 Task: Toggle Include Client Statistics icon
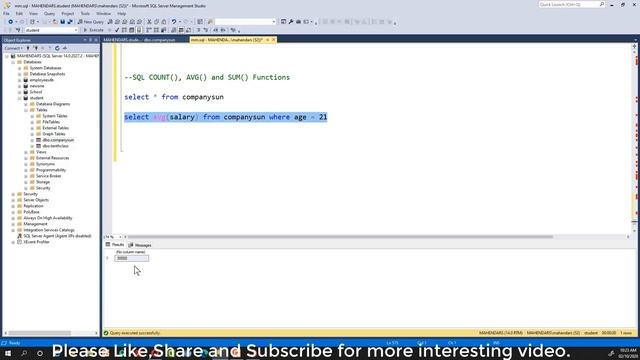point(163,30)
